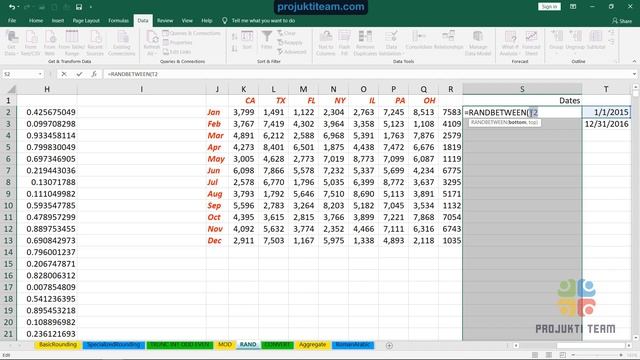
Task: Click Undo in Quick Access toolbar
Action: [12, 7]
